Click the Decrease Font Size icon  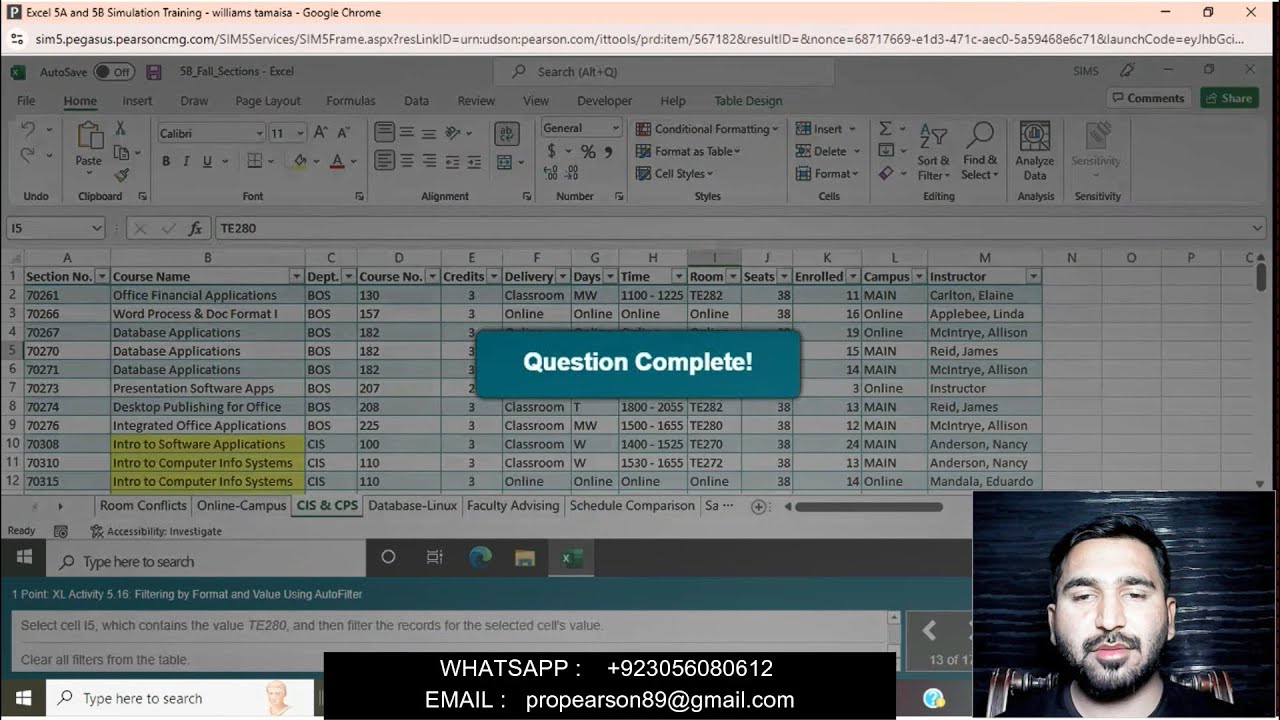[343, 132]
